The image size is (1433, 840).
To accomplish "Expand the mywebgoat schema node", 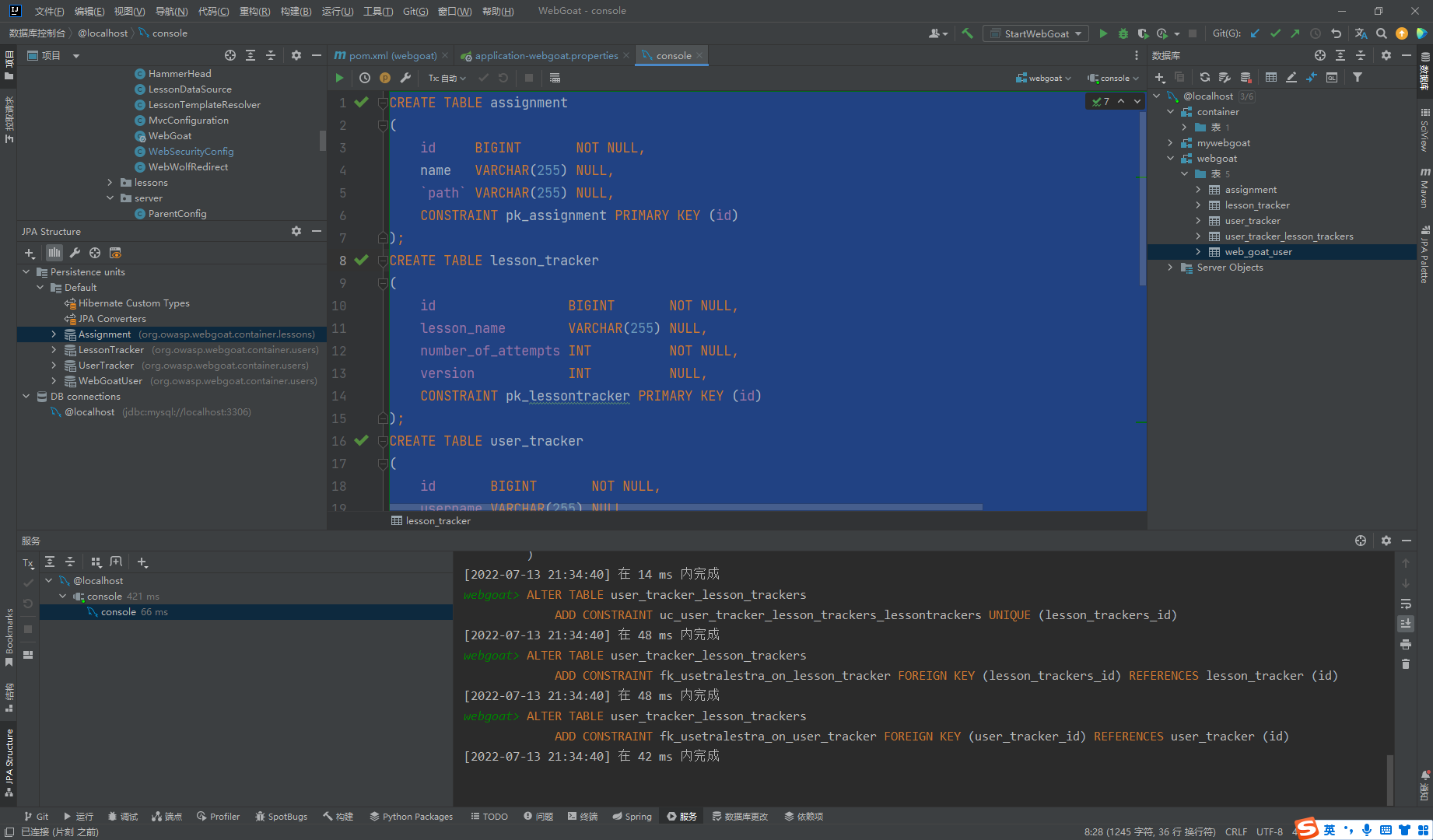I will 1170,143.
